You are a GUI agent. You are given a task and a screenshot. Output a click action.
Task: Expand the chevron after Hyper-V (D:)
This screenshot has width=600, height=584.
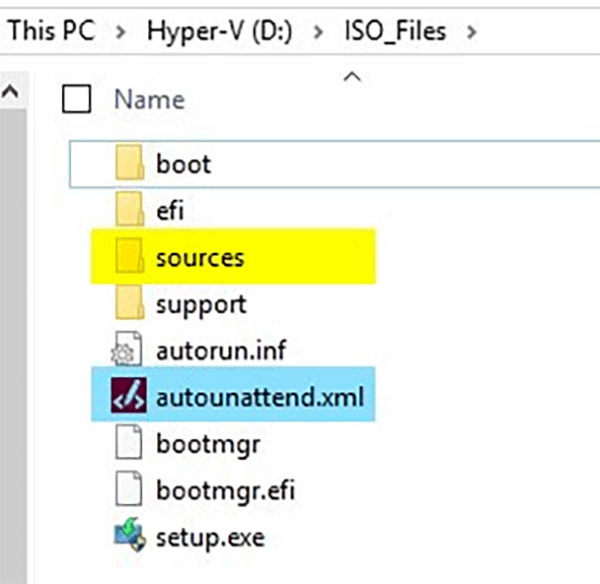click(x=318, y=32)
